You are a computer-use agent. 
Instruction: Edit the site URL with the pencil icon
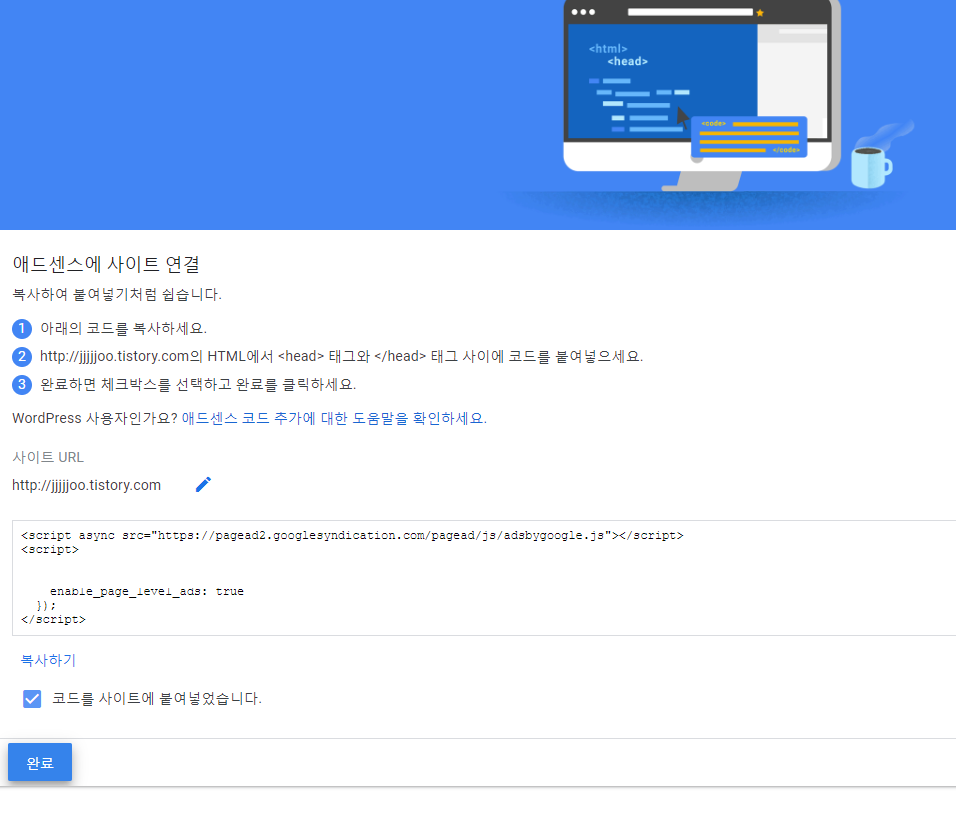tap(203, 484)
